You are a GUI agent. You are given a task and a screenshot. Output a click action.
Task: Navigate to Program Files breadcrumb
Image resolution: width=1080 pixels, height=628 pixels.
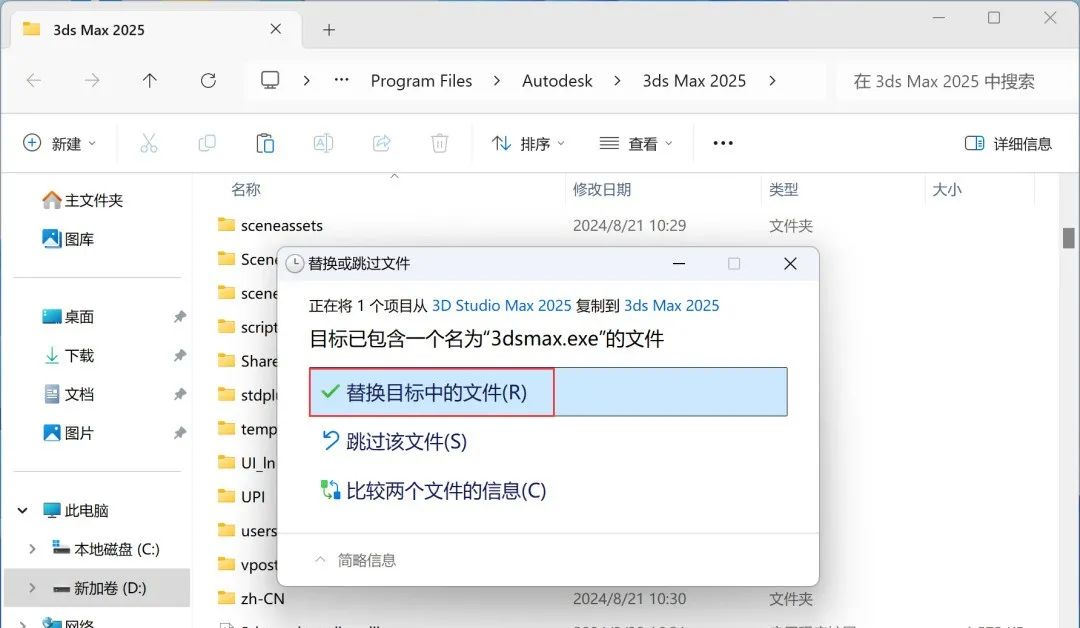coord(422,81)
